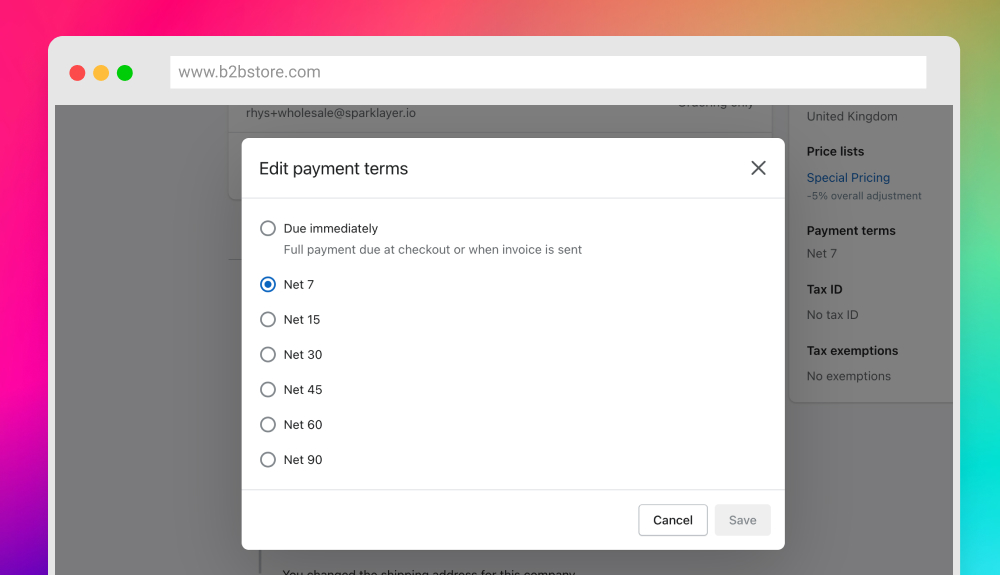Click the green maximize window dot
Viewport: 1000px width, 575px height.
tap(125, 73)
